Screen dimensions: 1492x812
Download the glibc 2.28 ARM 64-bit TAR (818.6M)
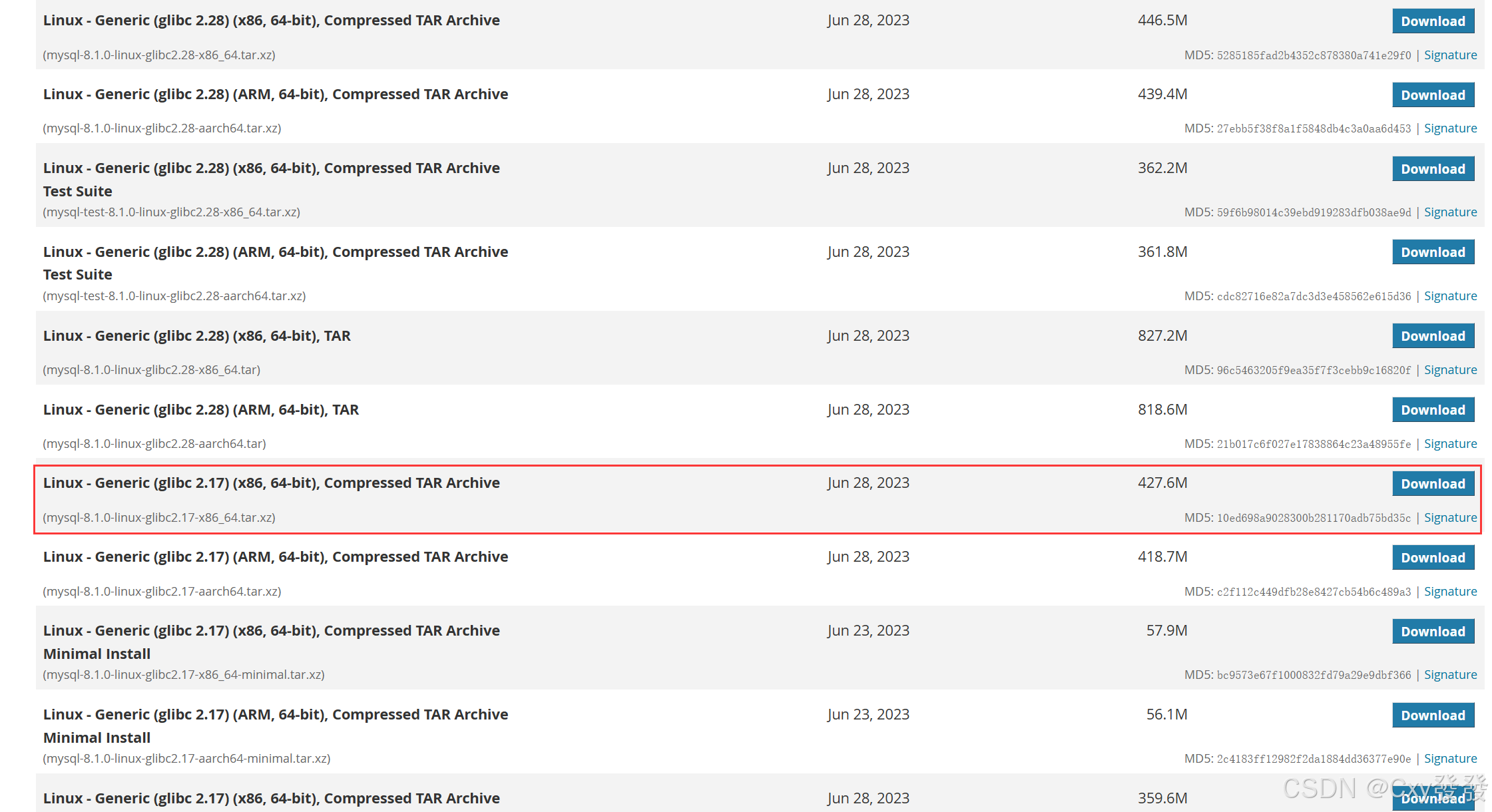click(x=1432, y=410)
